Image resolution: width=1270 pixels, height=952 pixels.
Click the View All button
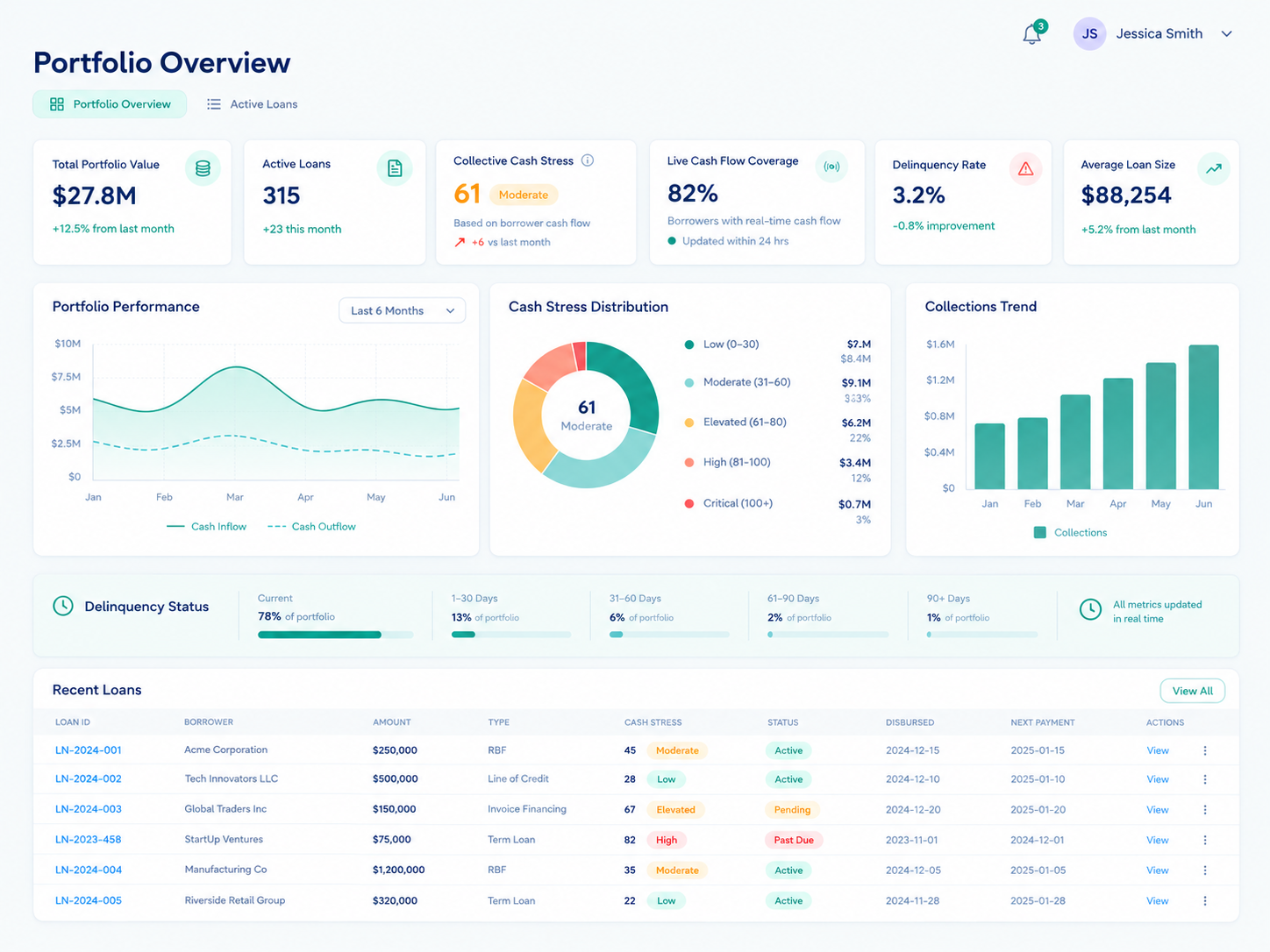coord(1193,691)
